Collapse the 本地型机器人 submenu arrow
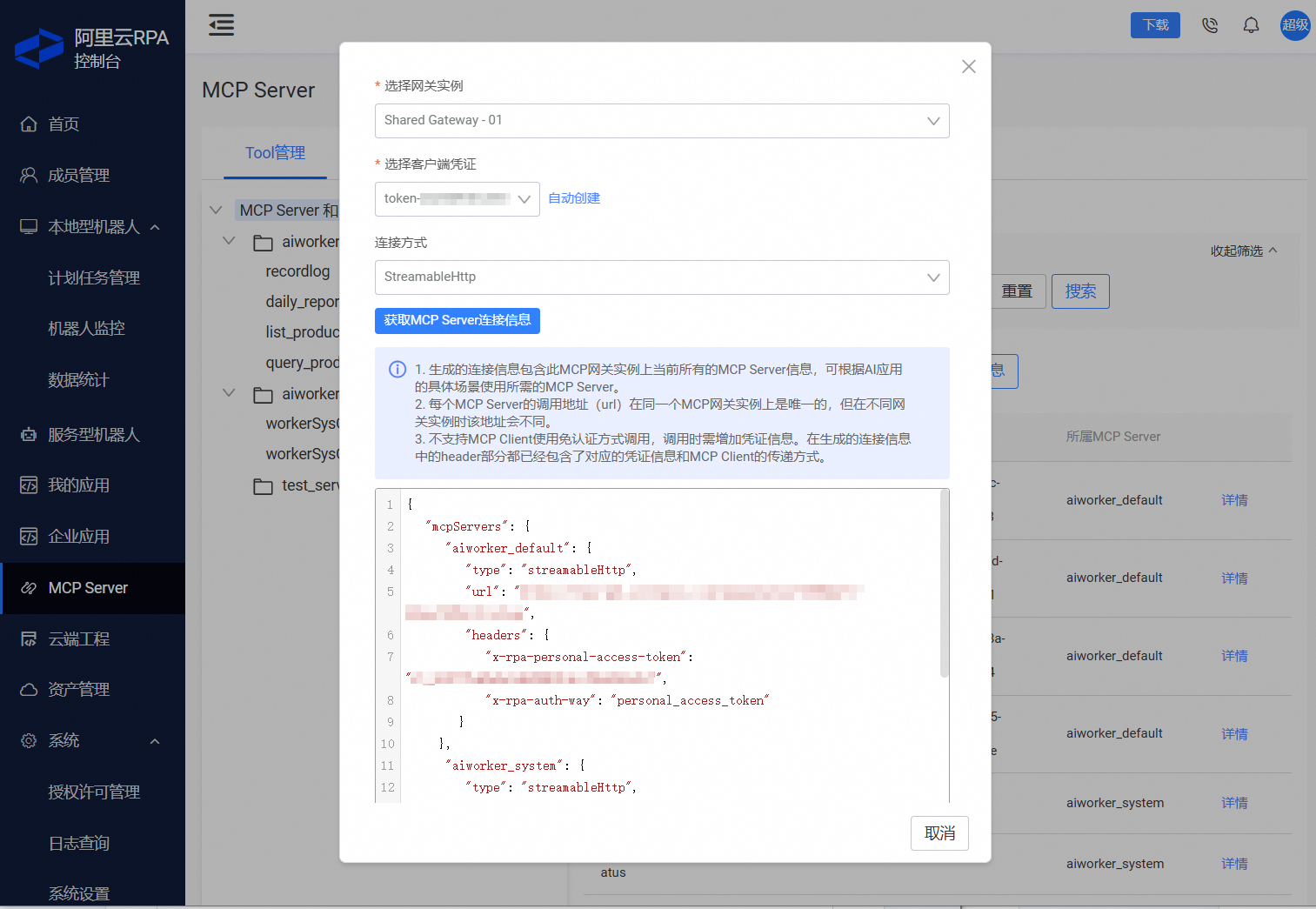 [155, 227]
